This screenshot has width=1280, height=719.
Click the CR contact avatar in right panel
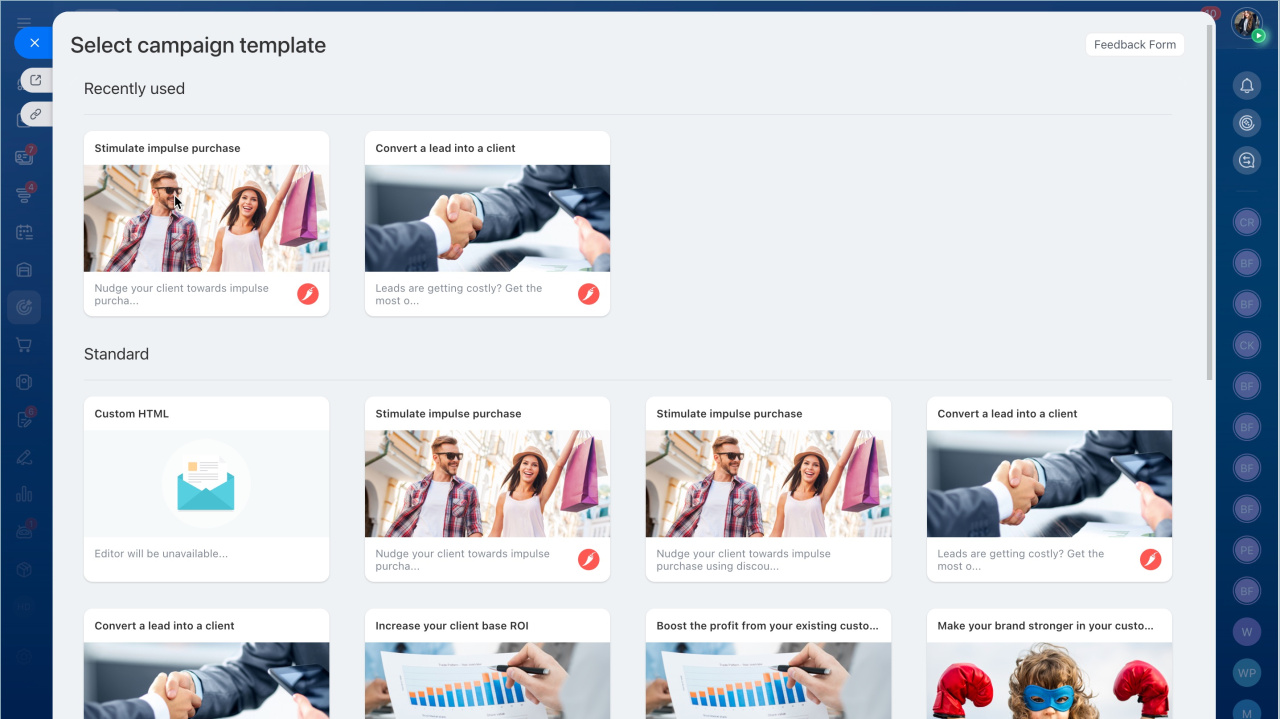1246,223
